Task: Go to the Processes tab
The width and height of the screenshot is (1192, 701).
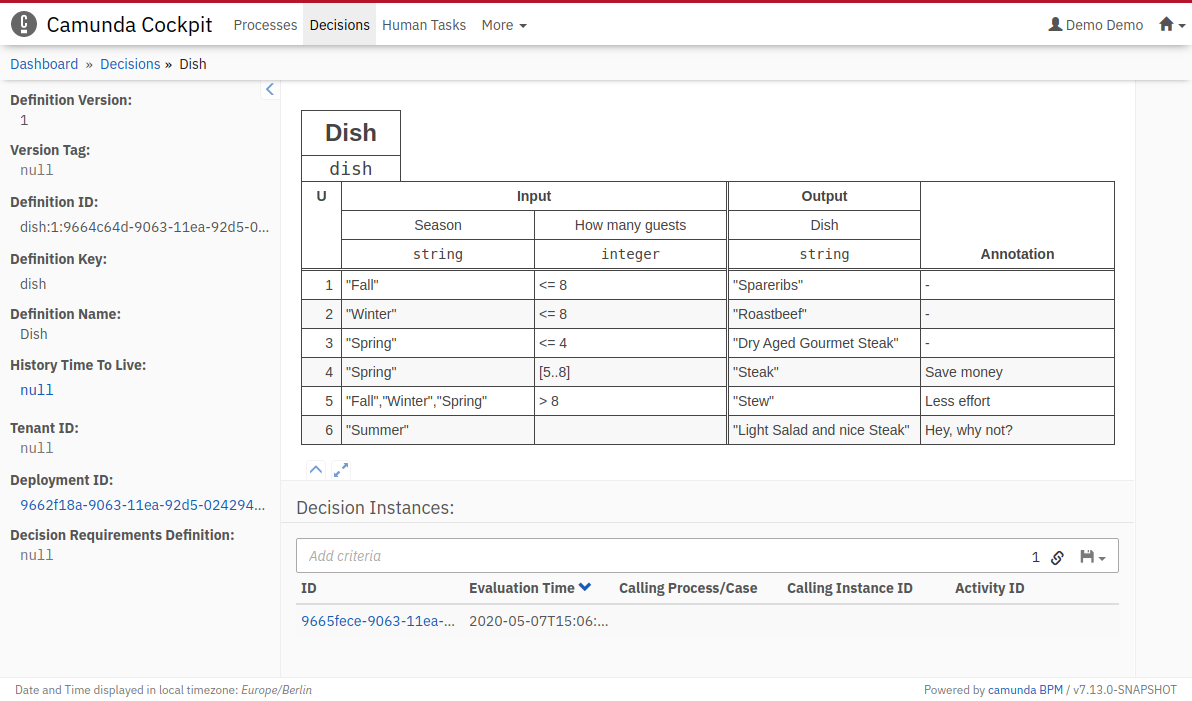Action: pos(265,25)
